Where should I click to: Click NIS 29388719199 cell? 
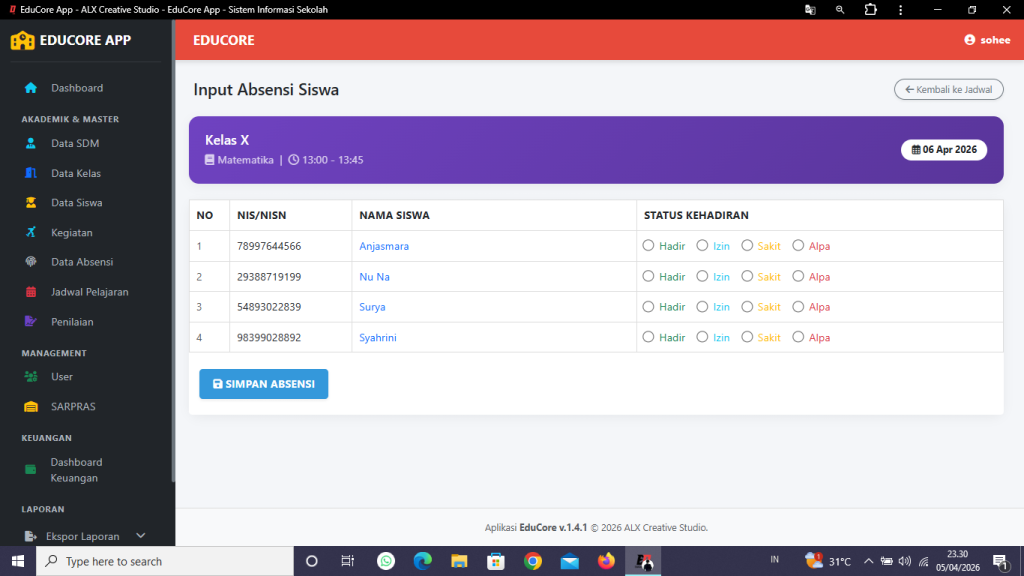click(291, 277)
